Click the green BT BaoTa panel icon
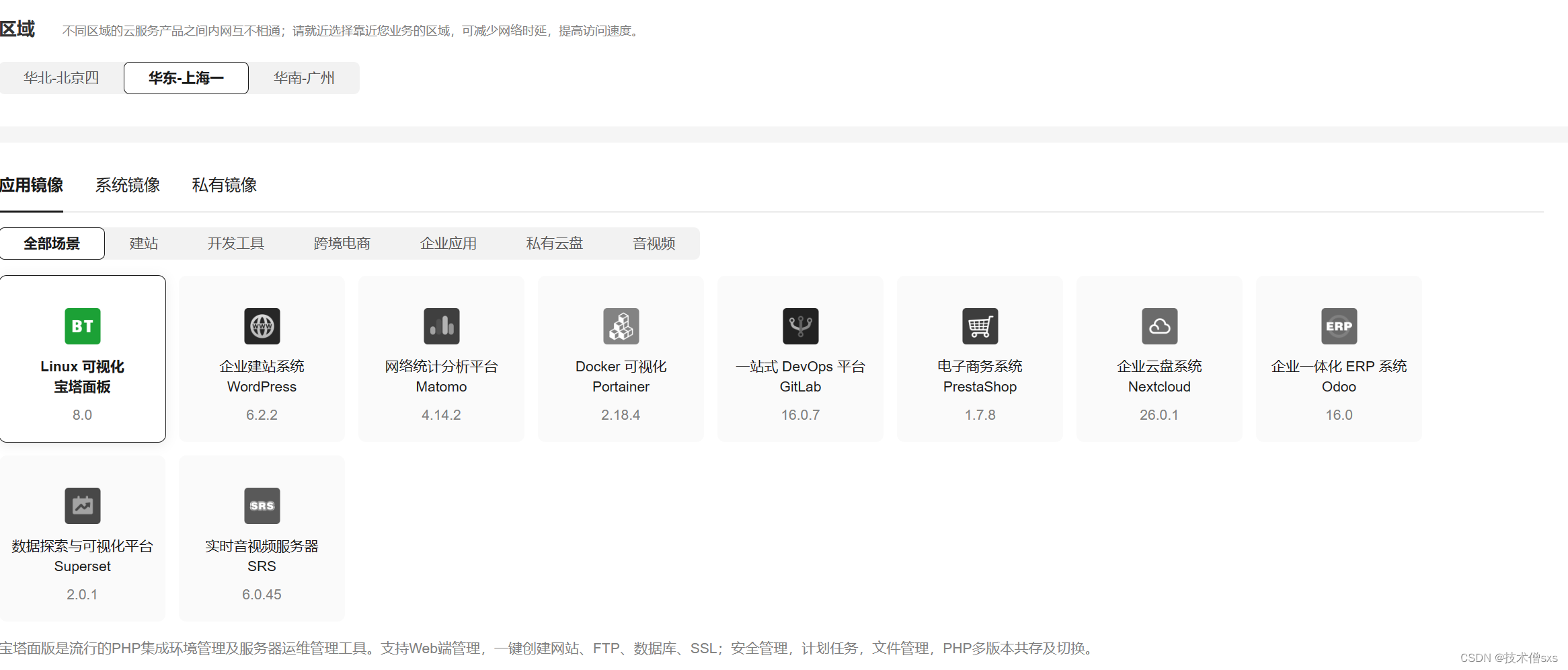This screenshot has height=670, width=1568. 83,326
